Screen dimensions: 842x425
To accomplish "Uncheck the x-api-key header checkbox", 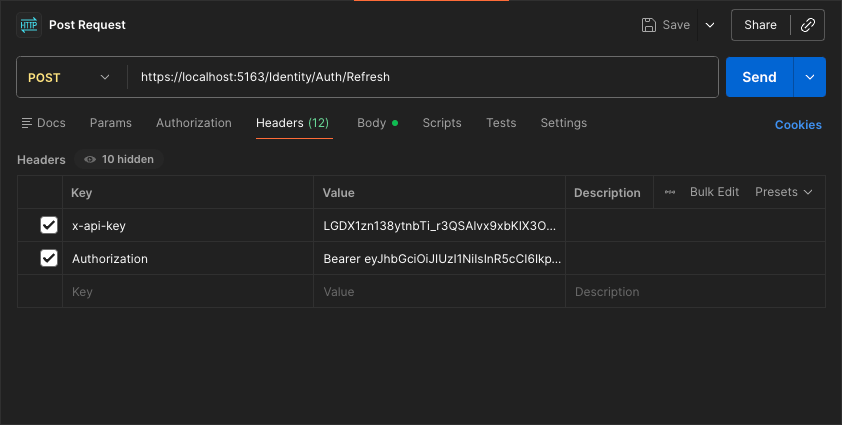I will [49, 225].
